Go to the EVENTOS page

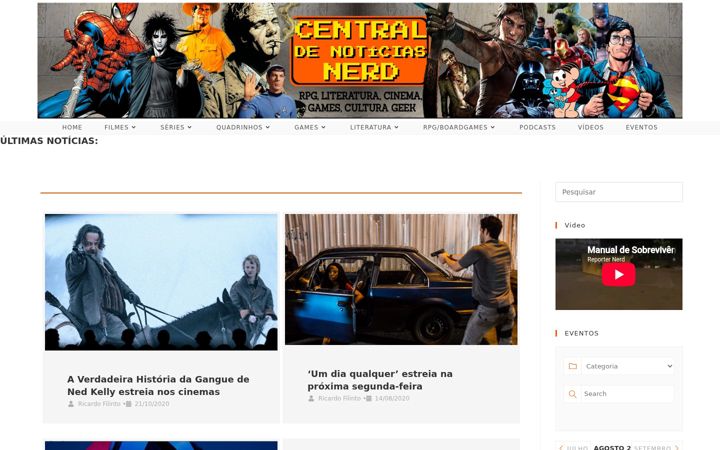[x=641, y=127]
